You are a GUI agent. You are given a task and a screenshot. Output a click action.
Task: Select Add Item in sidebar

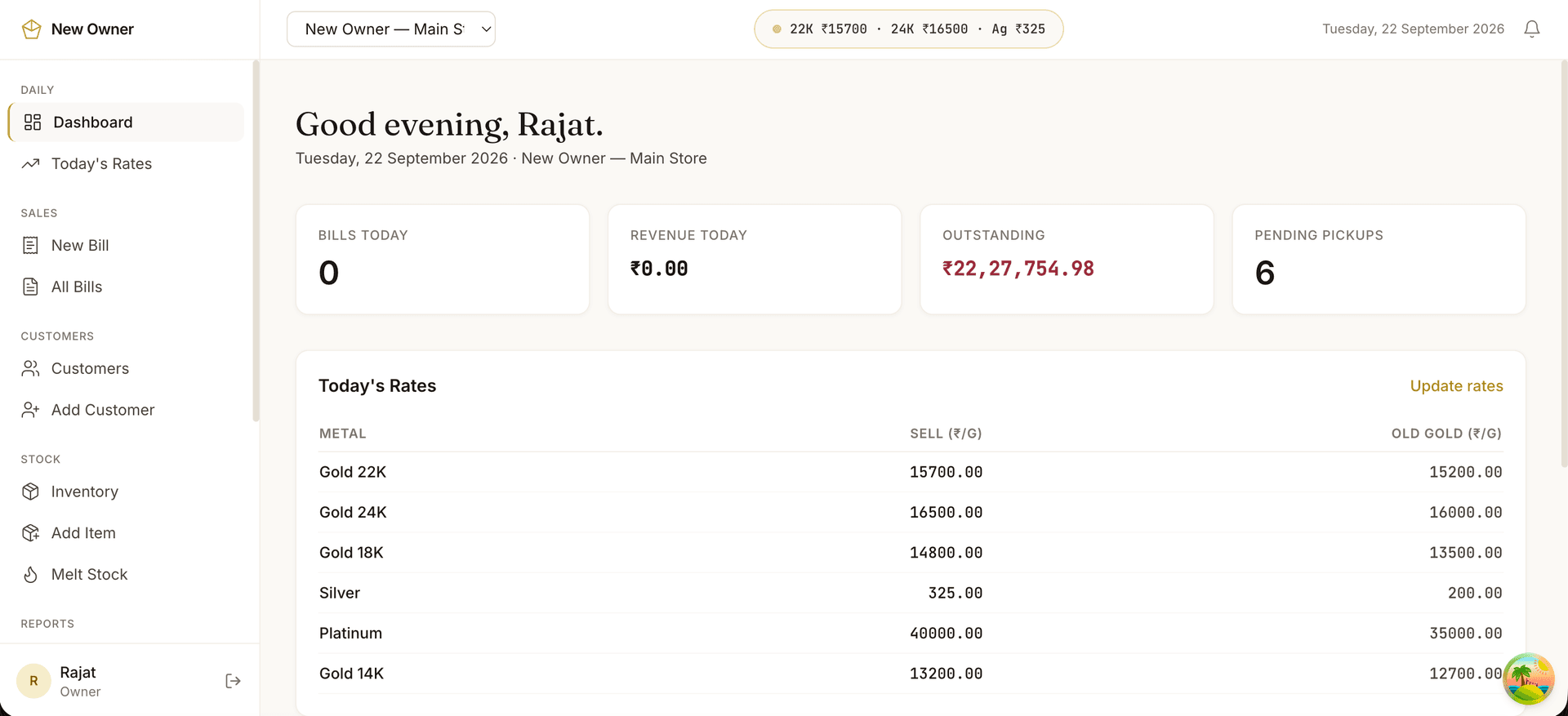tap(126, 533)
